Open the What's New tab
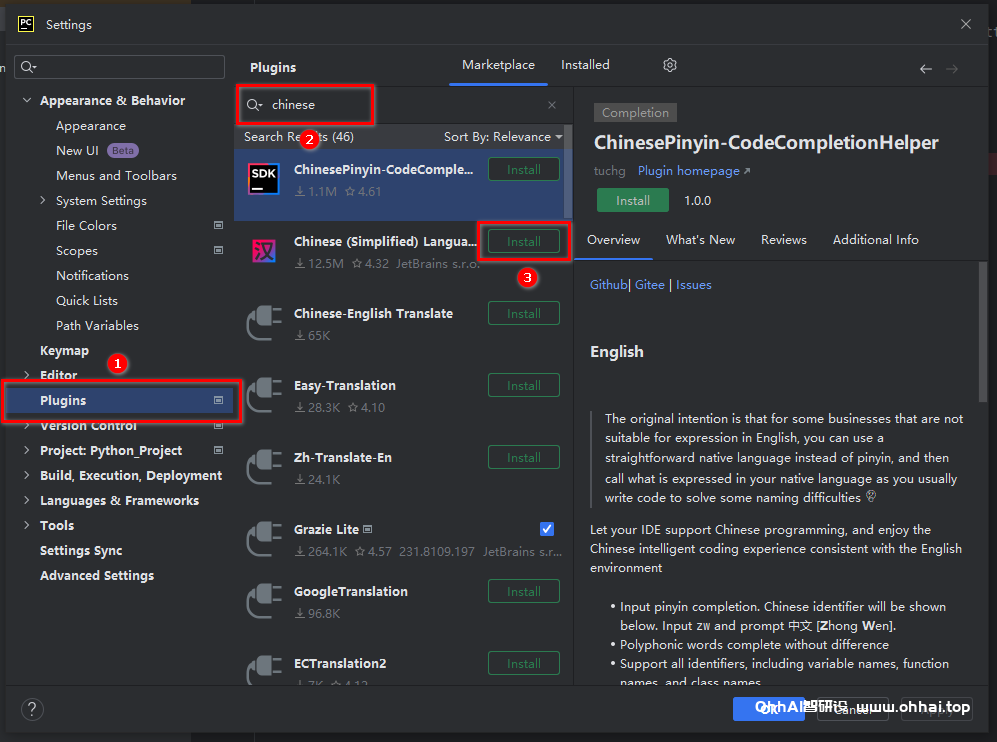The width and height of the screenshot is (997, 742). (x=700, y=240)
